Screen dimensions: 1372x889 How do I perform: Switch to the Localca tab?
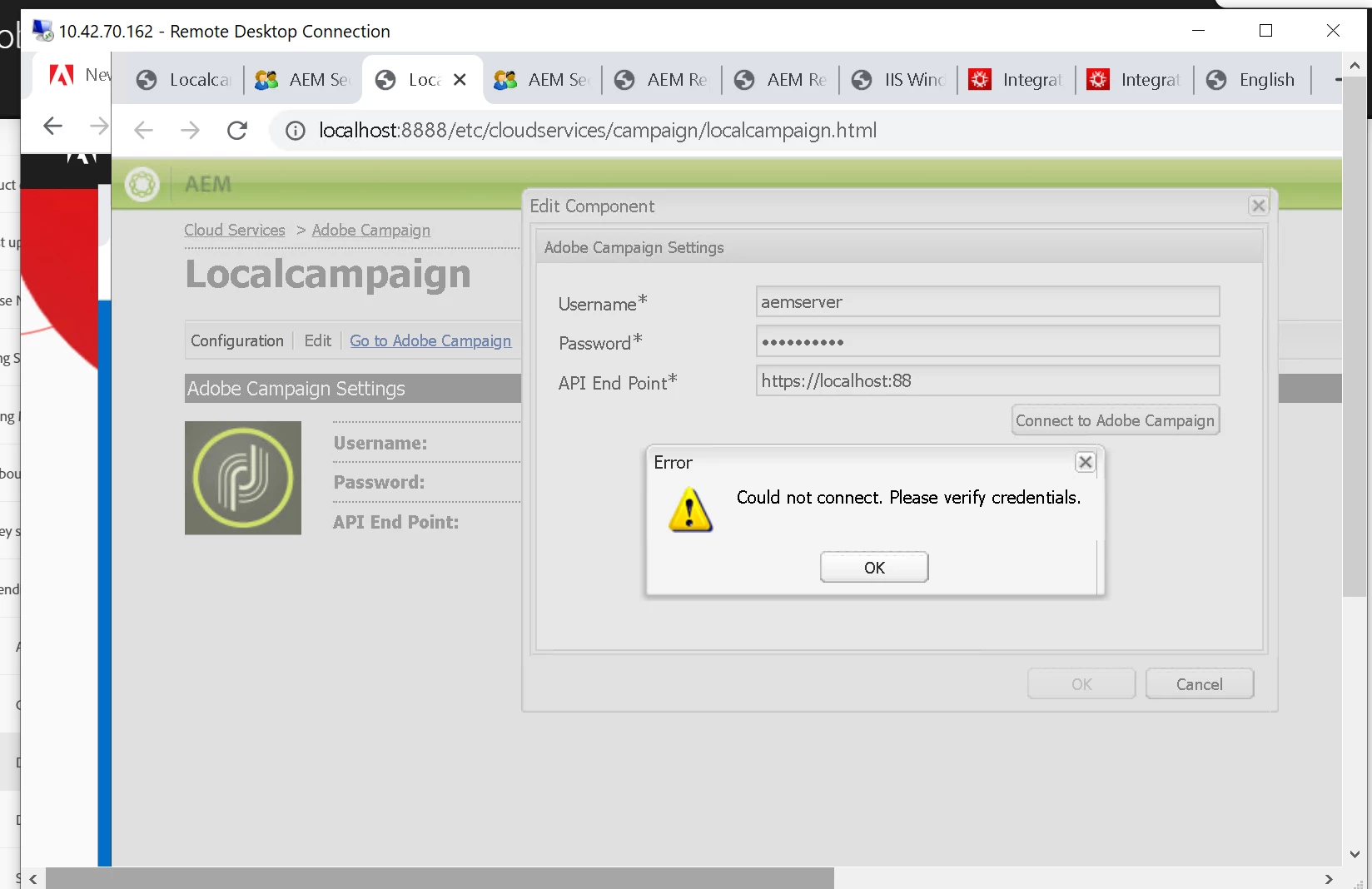(x=183, y=80)
